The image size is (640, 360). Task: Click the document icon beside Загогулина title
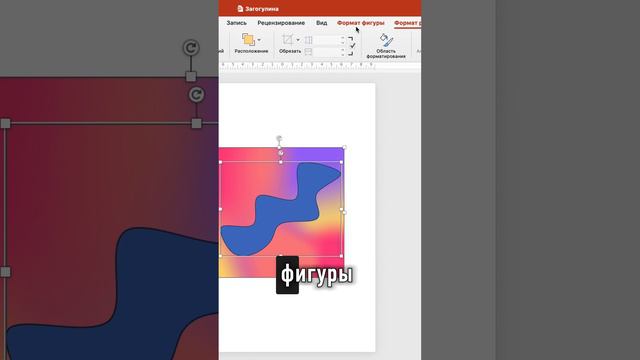(240, 9)
